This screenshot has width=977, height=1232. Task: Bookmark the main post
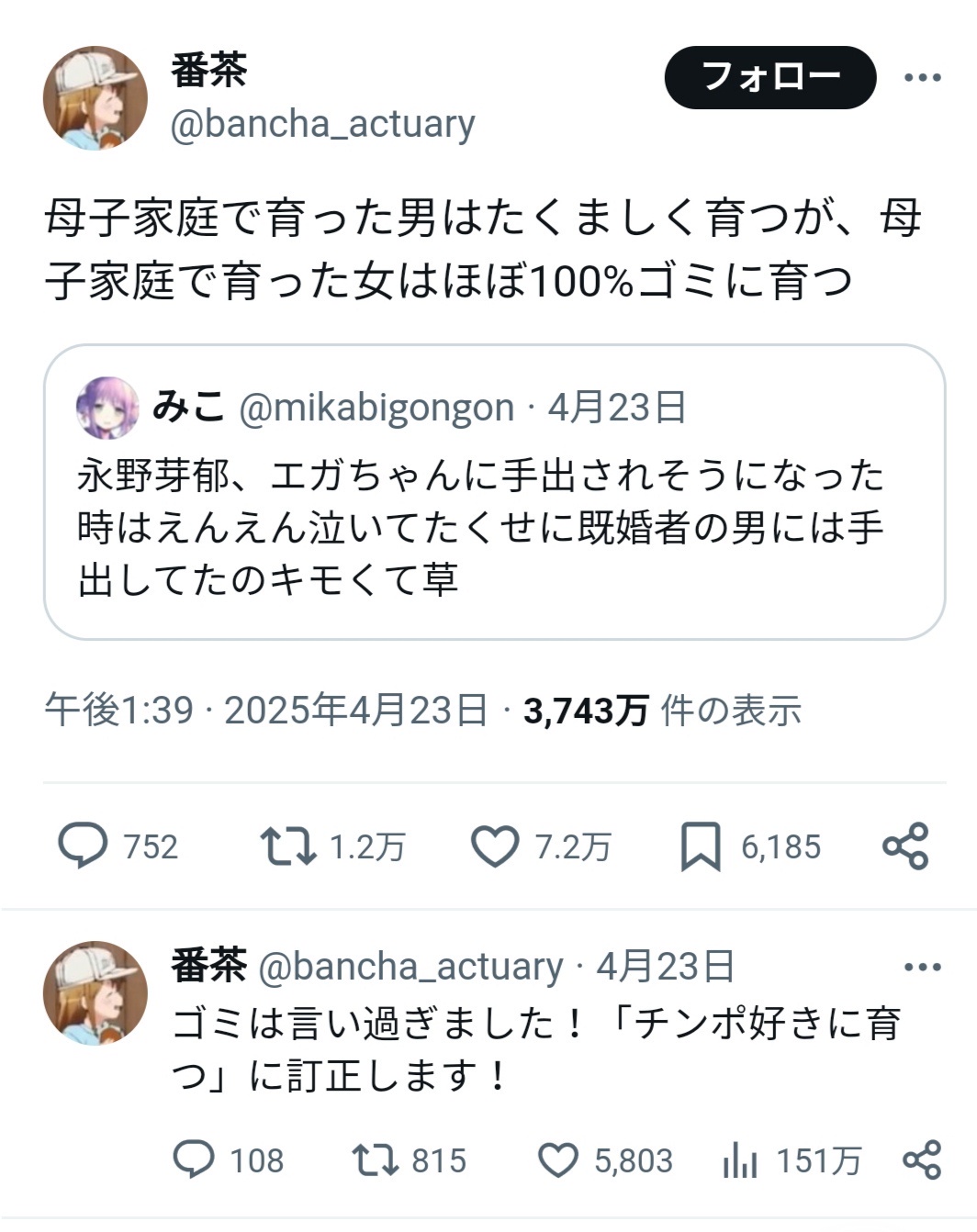coord(700,846)
